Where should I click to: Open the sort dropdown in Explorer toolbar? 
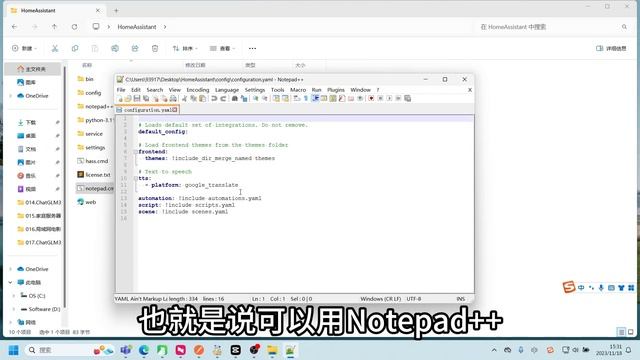pos(185,48)
